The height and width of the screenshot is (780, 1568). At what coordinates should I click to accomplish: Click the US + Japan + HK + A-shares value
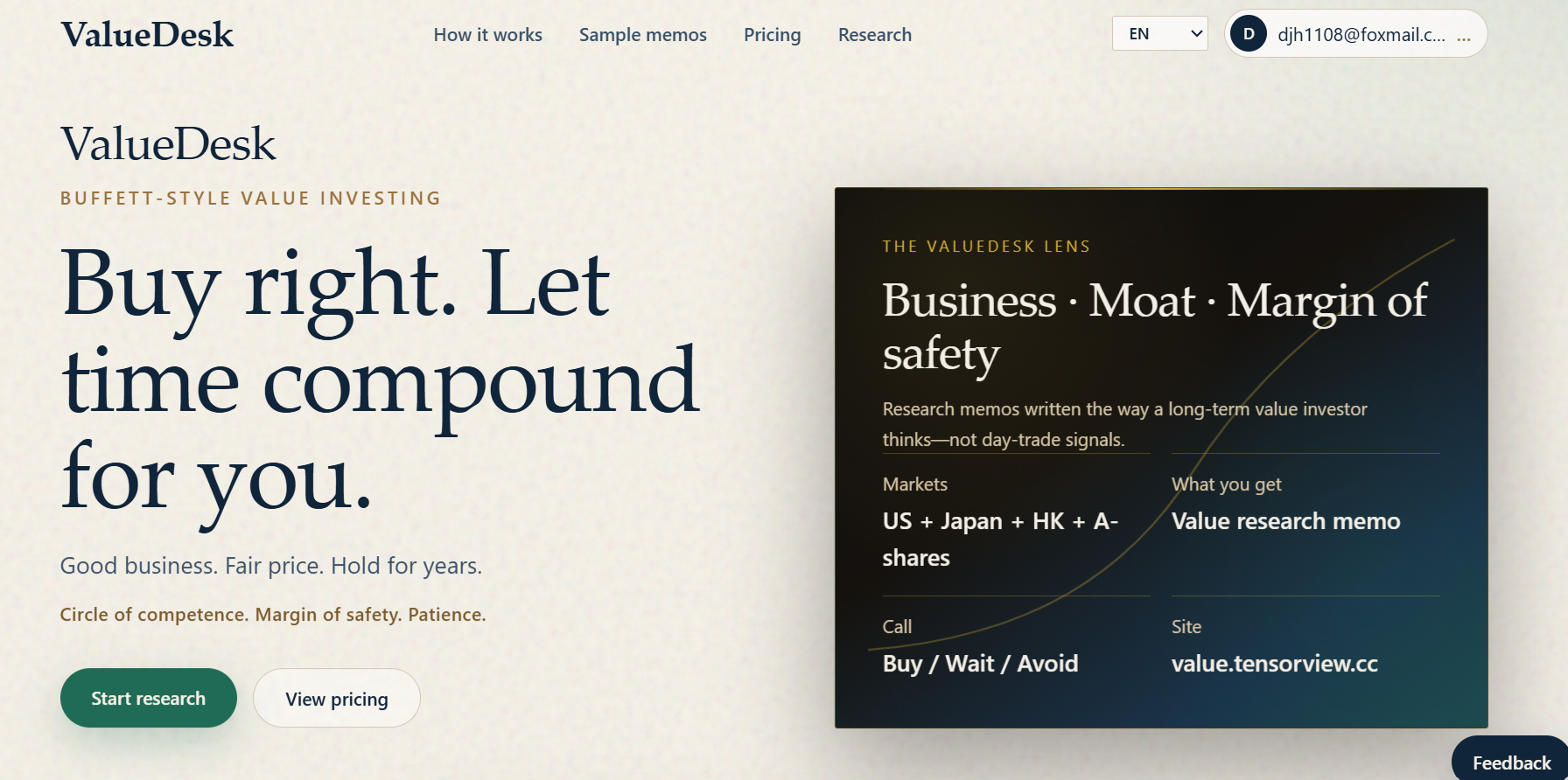pos(1000,540)
